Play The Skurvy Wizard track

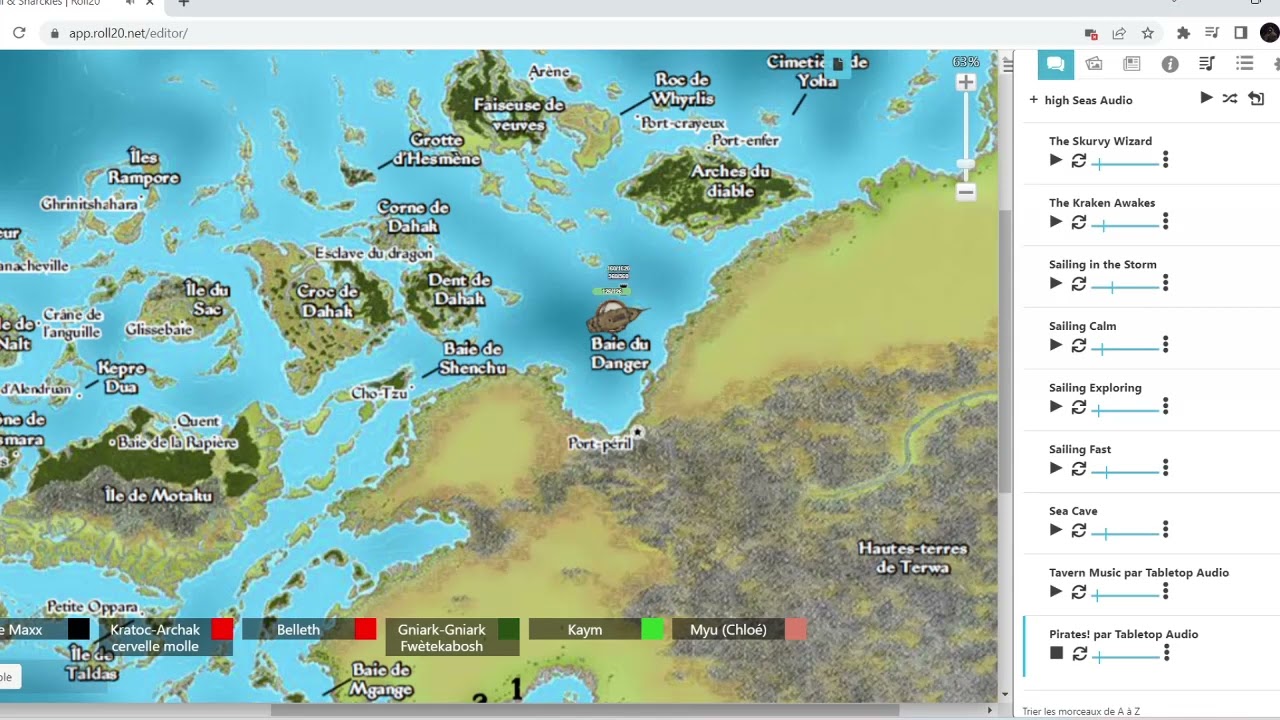(x=1056, y=160)
